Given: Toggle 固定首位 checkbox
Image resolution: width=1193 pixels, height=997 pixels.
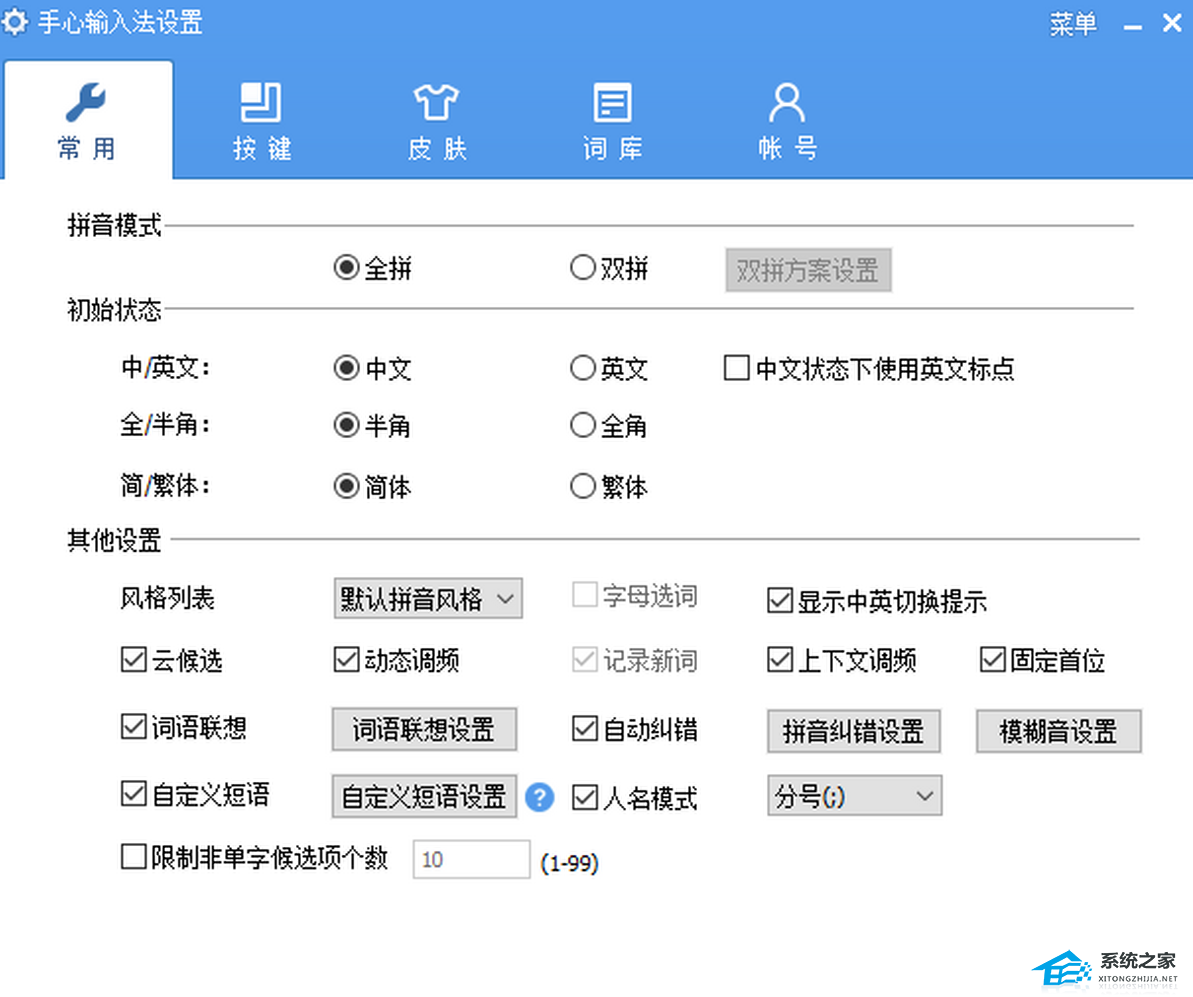Looking at the screenshot, I should tap(993, 659).
